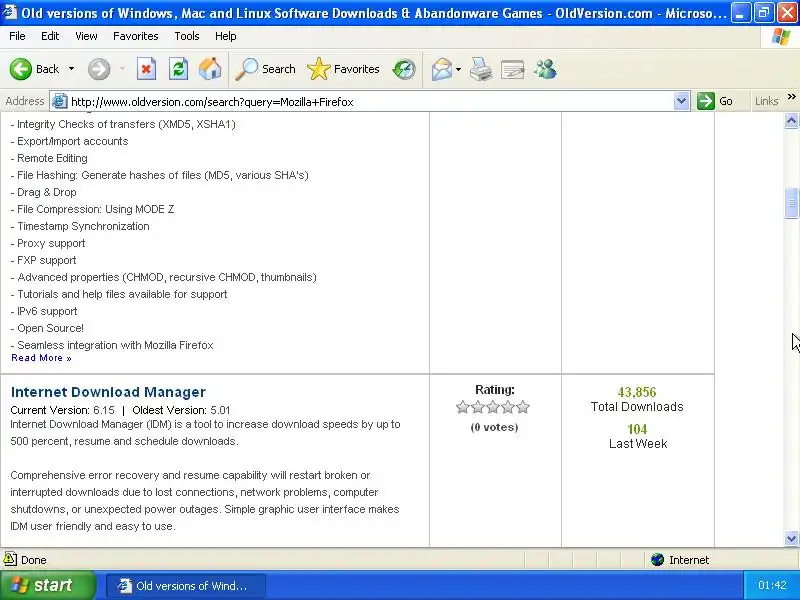Expand the Mail button dropdown arrow
The width and height of the screenshot is (800, 600).
point(458,69)
